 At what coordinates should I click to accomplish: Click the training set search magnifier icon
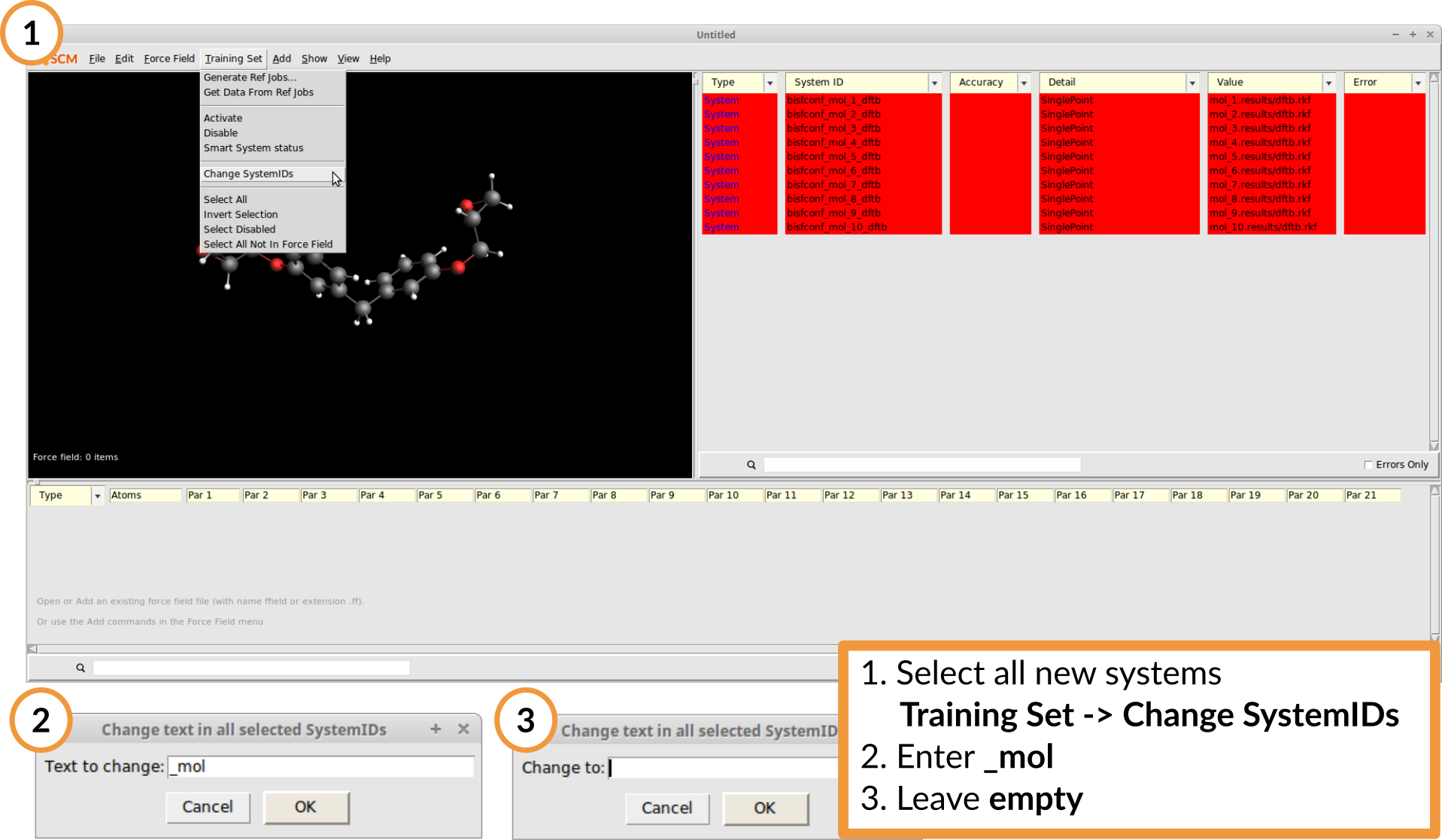pyautogui.click(x=751, y=465)
